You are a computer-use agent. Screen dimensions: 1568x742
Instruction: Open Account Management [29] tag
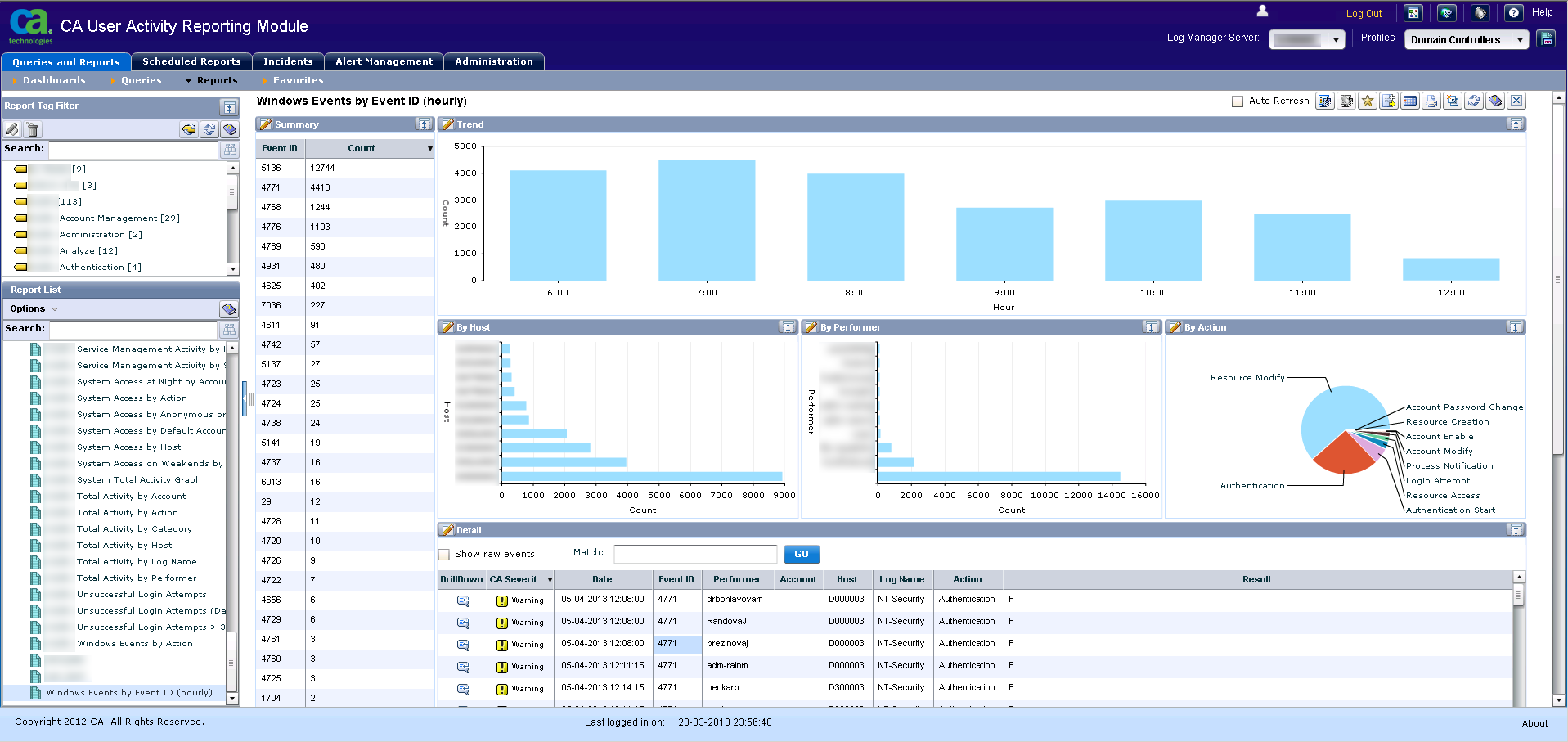pyautogui.click(x=119, y=218)
